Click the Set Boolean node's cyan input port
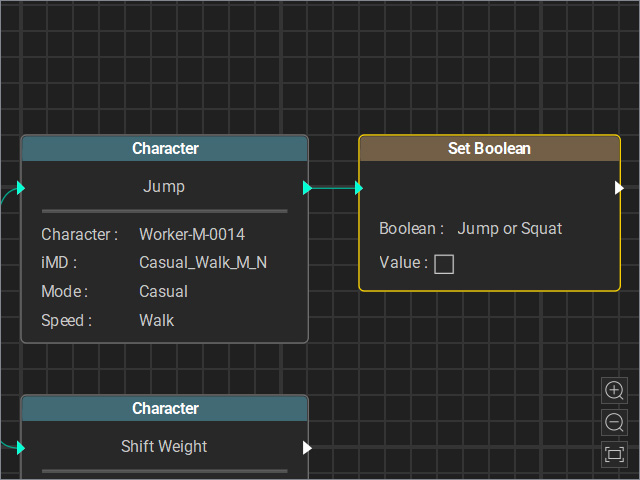Screen dimensions: 640x480 point(359,188)
